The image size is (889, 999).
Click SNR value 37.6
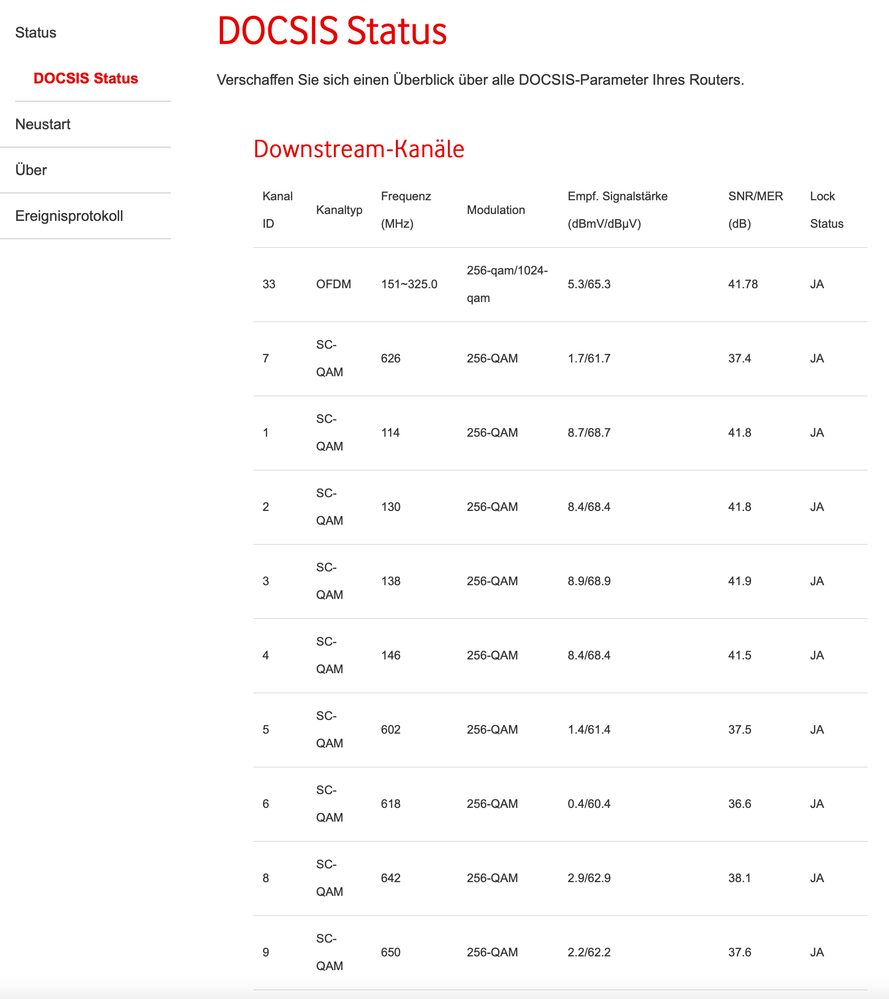(739, 952)
